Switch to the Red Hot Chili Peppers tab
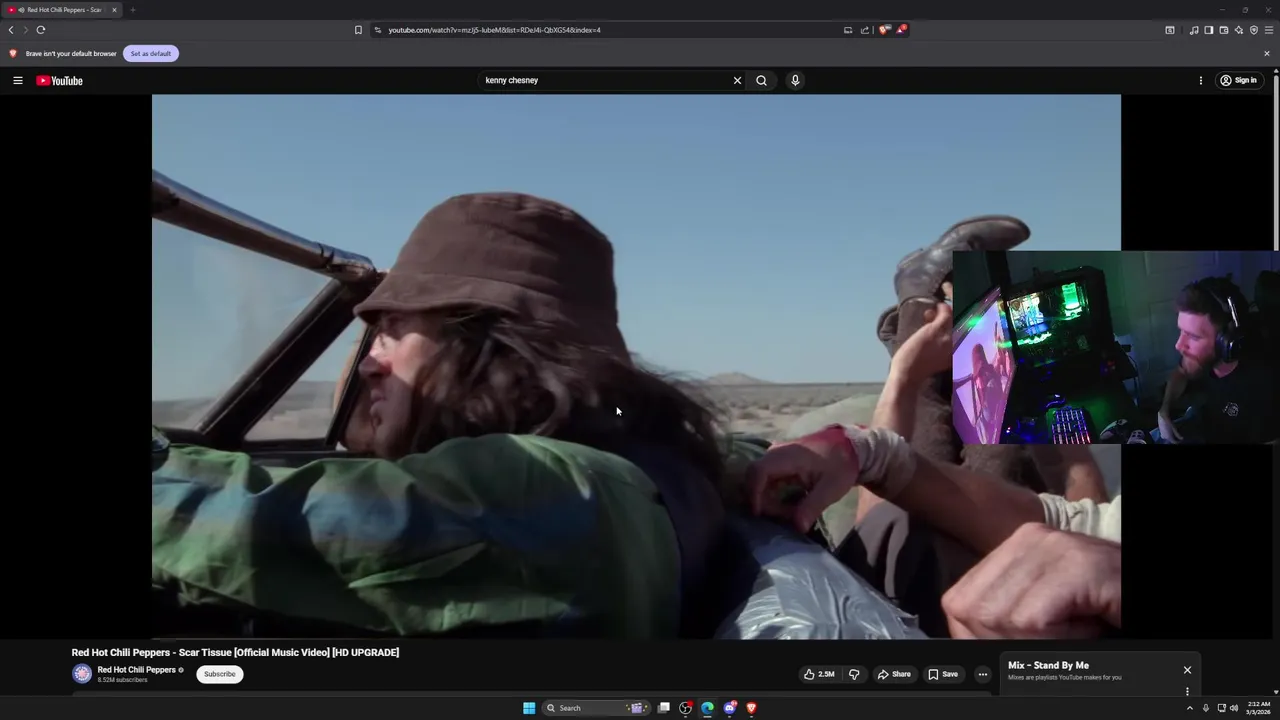Viewport: 1280px width, 720px height. click(62, 10)
